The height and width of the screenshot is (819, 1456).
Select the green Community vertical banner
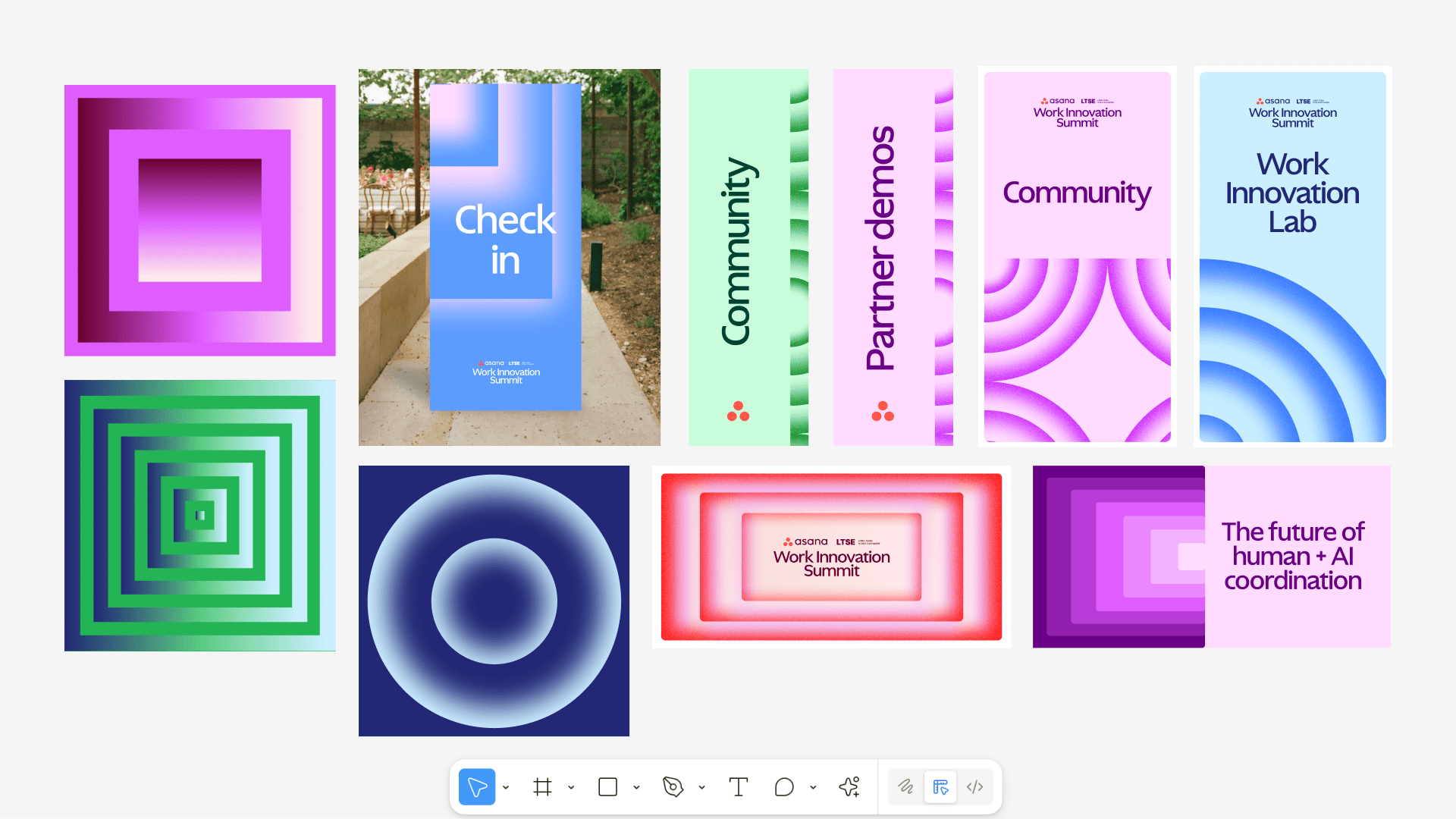click(748, 257)
